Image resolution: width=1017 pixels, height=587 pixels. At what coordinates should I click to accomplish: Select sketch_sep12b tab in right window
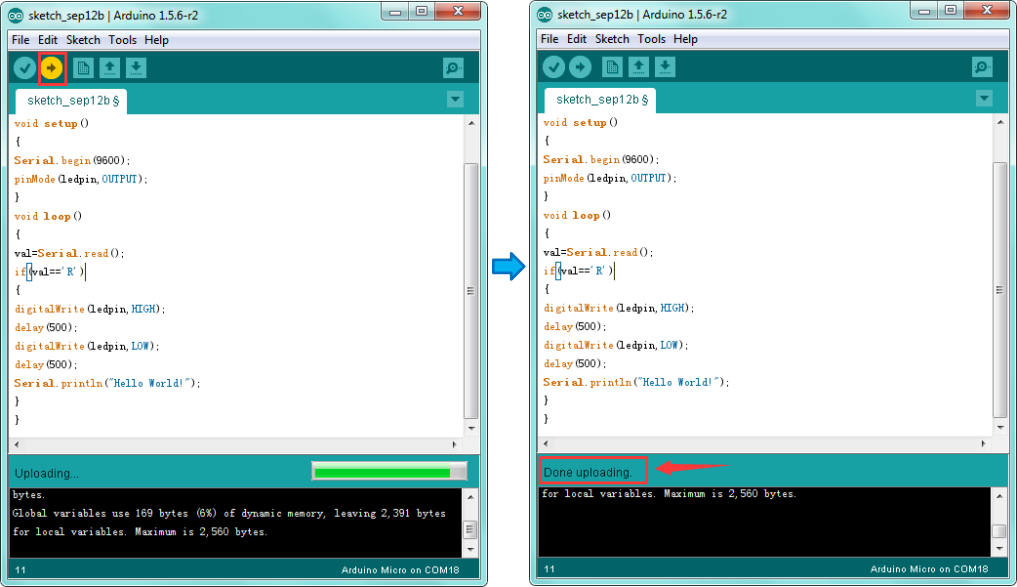(600, 100)
